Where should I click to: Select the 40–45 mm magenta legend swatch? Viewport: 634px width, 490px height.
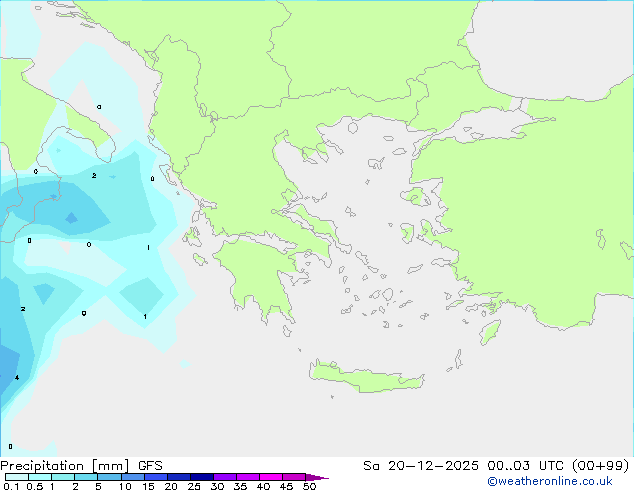(x=271, y=477)
